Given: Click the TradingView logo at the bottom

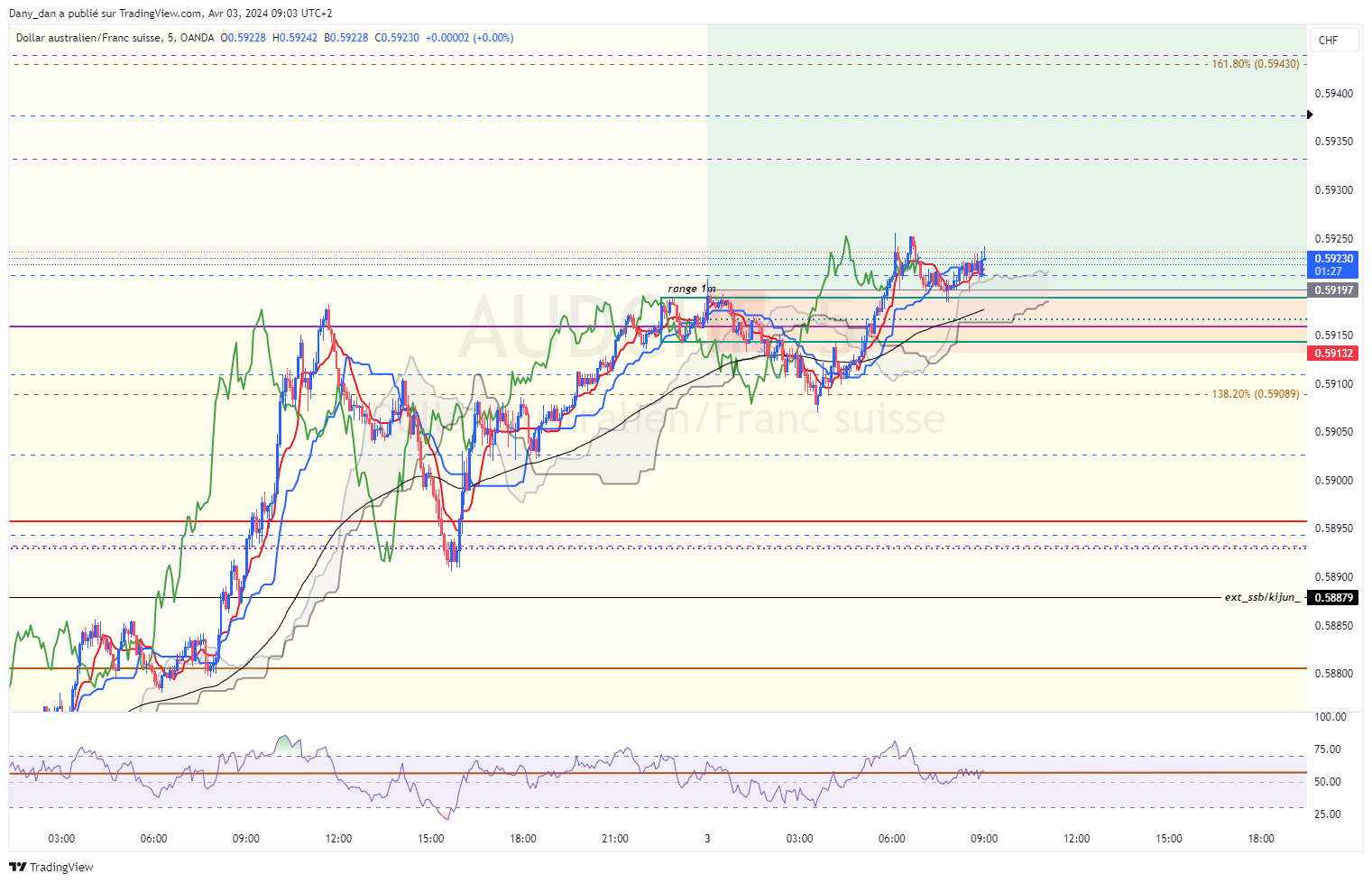Looking at the screenshot, I should 51,867.
